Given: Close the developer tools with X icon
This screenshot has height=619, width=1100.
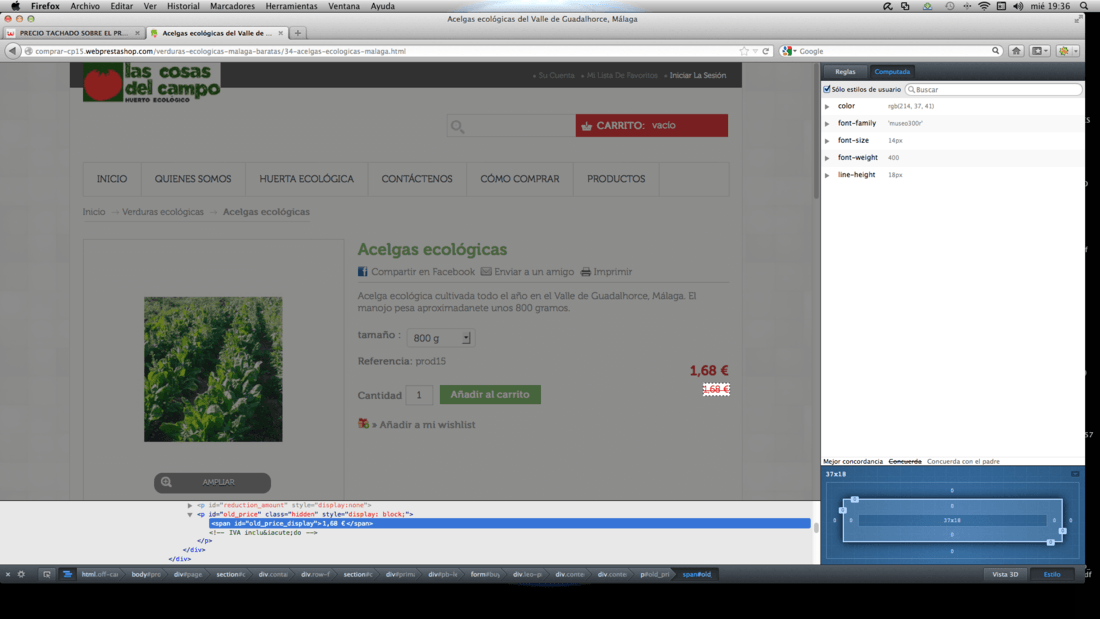Looking at the screenshot, I should [x=8, y=574].
